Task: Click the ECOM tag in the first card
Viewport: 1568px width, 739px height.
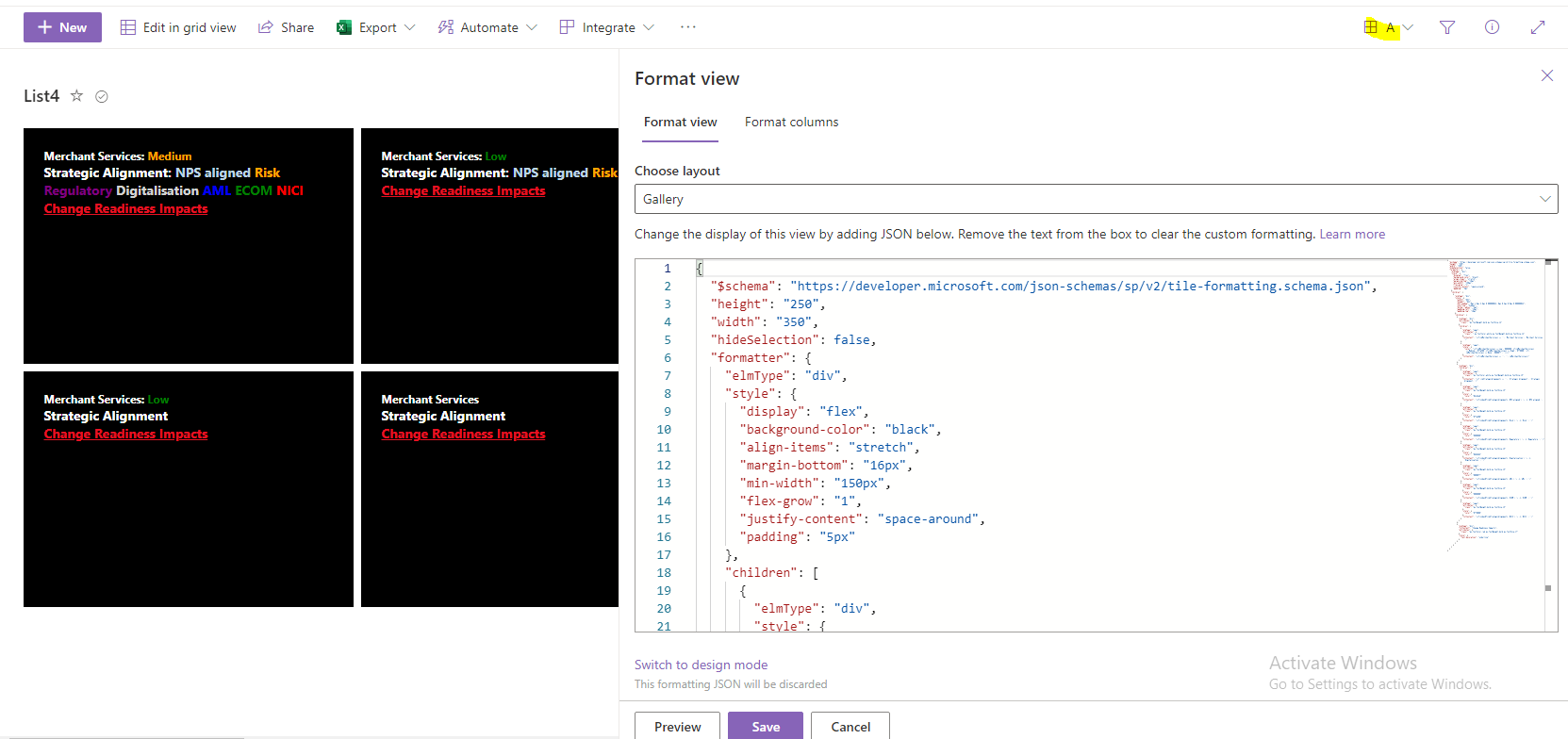Action: tap(254, 190)
